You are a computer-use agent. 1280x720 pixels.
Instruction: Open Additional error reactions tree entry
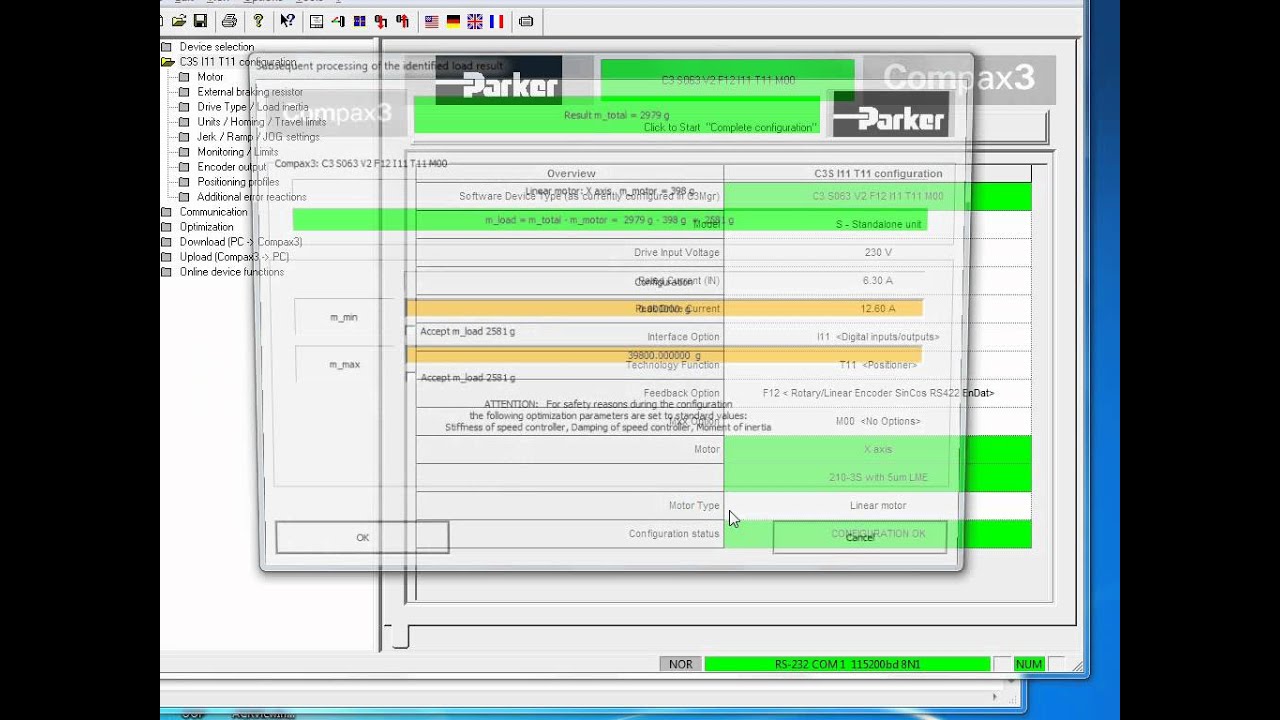252,197
